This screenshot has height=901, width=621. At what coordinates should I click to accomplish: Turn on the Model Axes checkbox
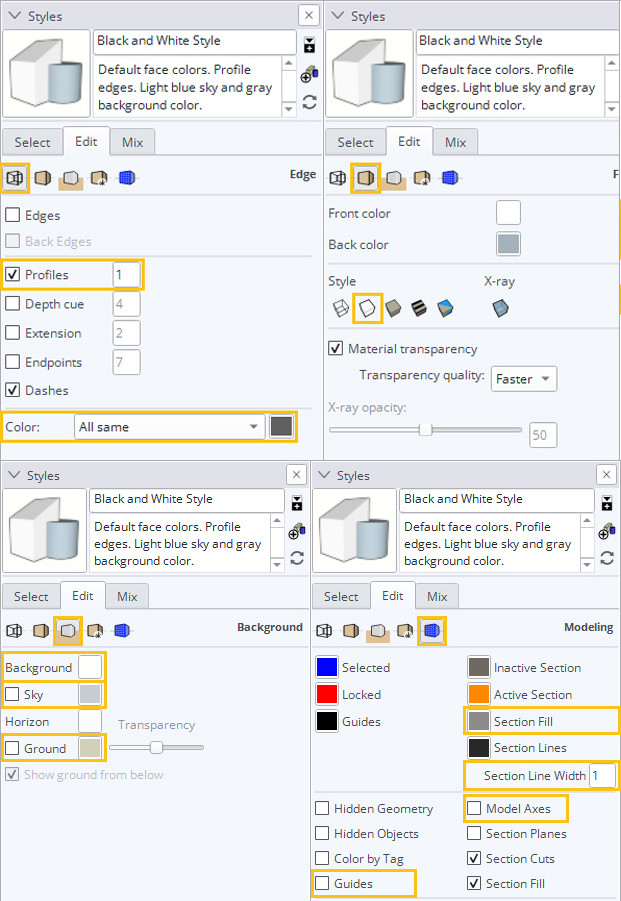474,808
